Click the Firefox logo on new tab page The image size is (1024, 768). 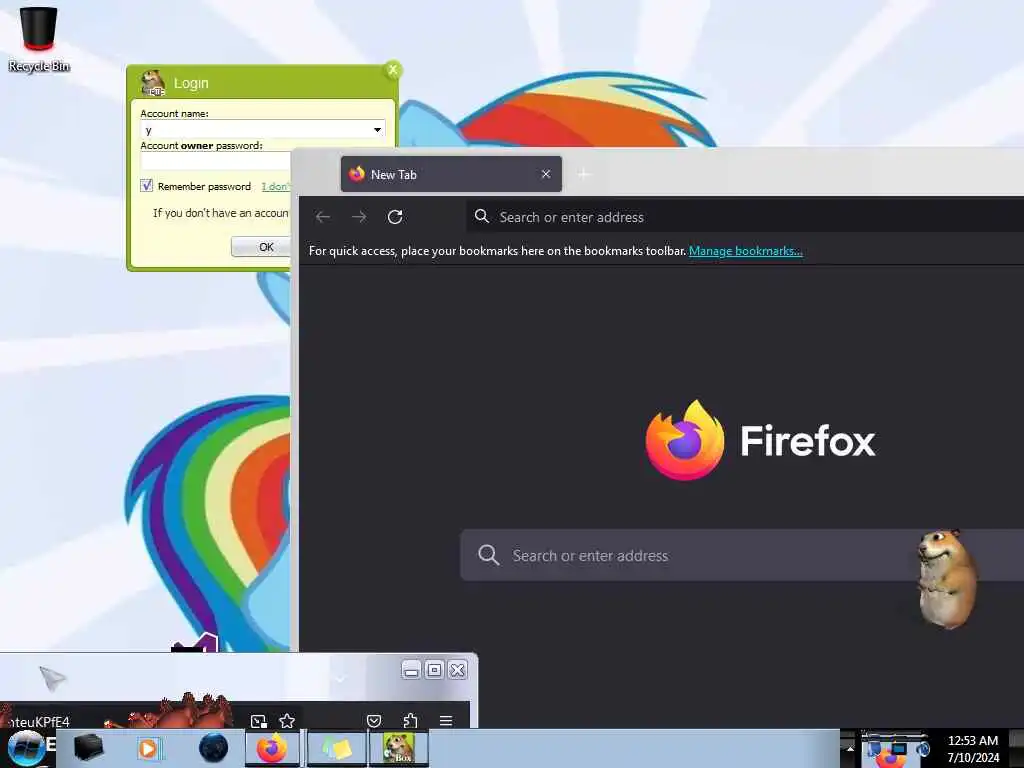[684, 440]
